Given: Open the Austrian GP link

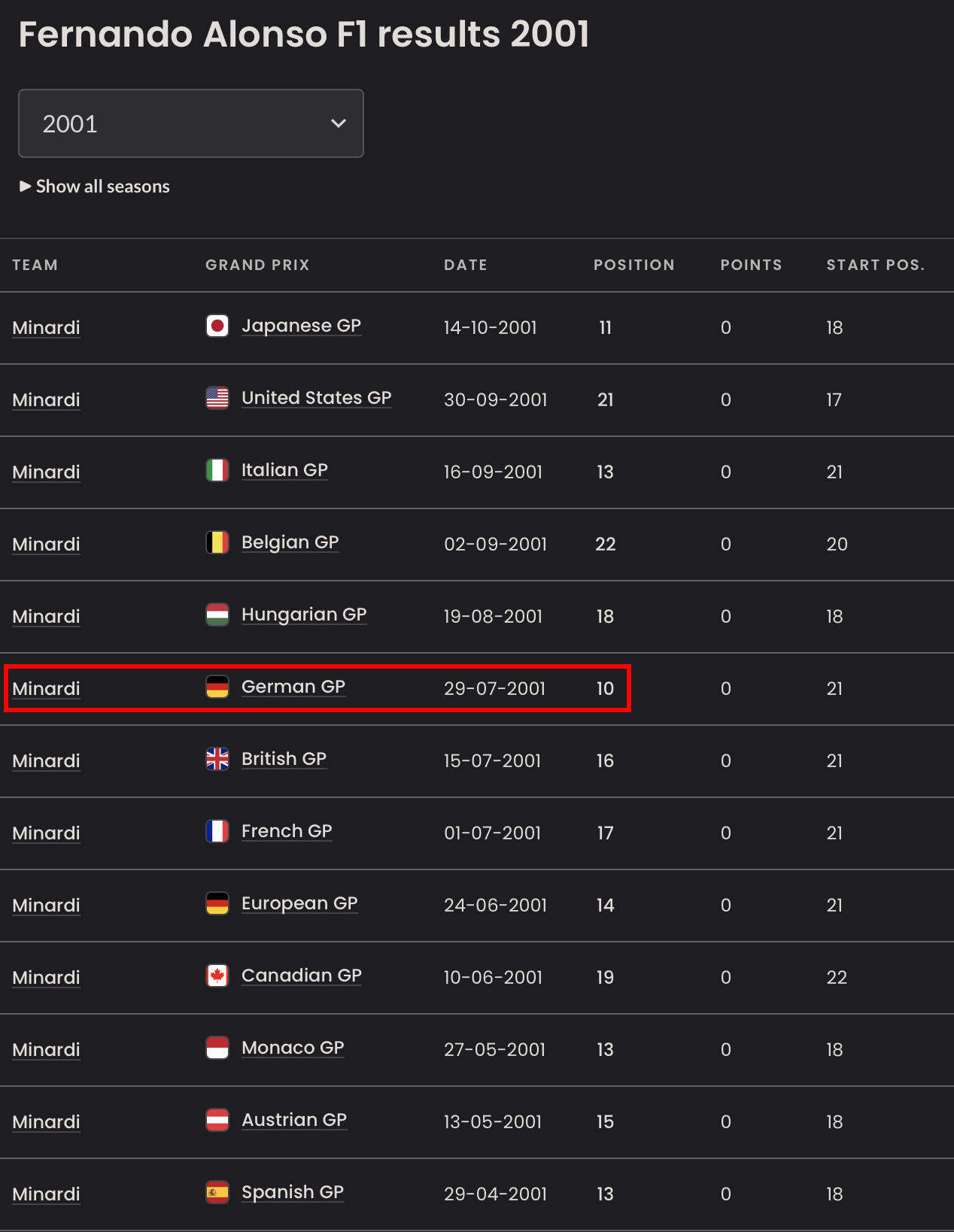Looking at the screenshot, I should click(293, 1120).
